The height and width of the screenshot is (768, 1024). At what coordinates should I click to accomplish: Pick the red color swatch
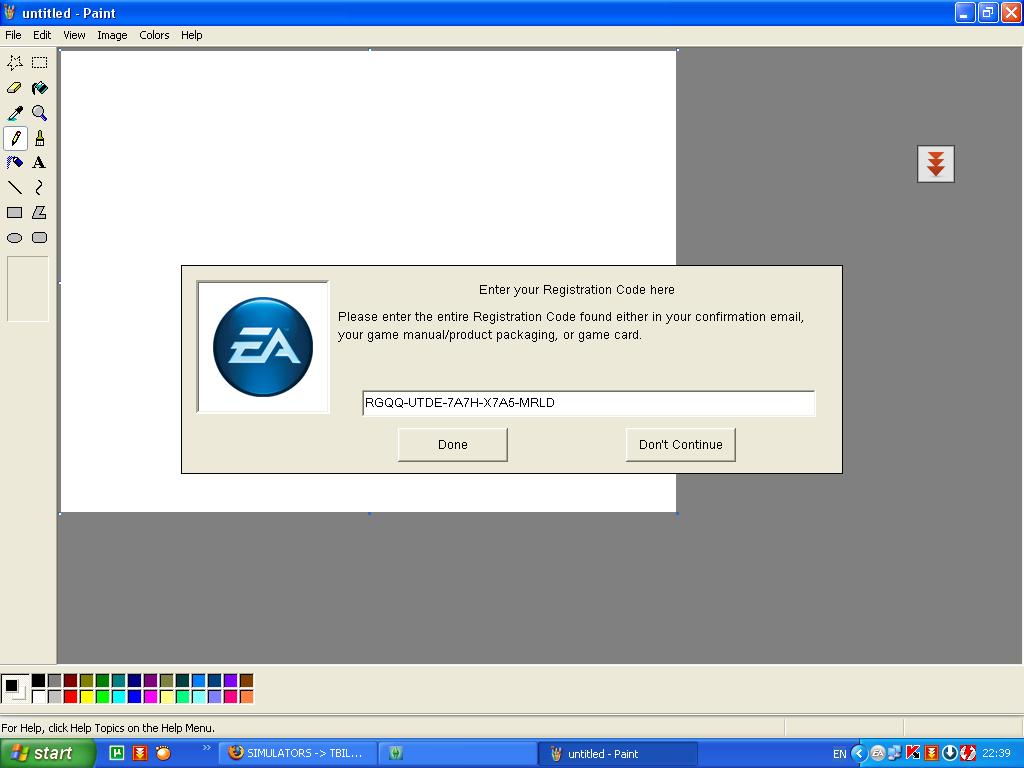(71, 697)
